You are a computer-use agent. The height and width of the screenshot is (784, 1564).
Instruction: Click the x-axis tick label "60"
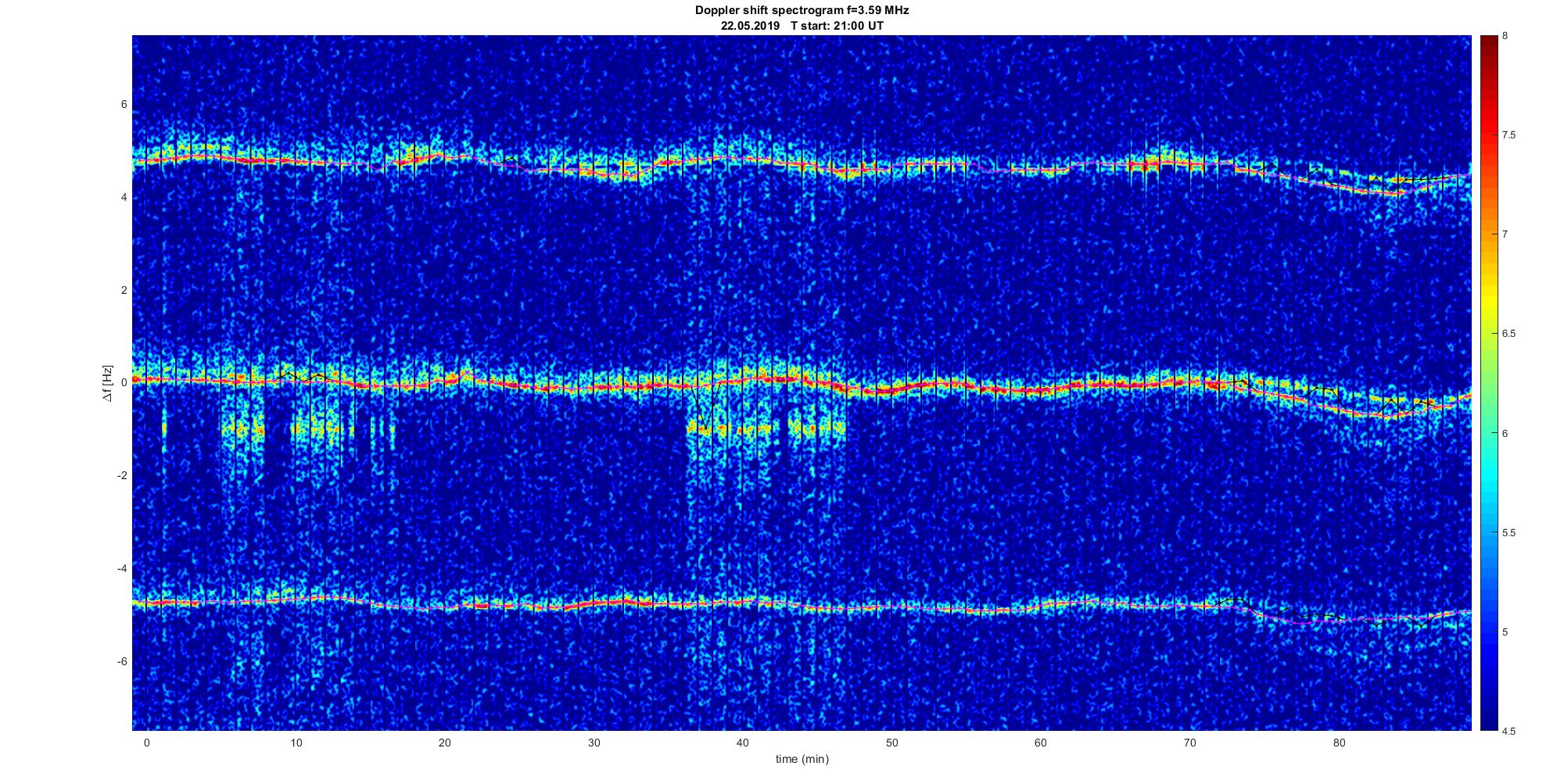pos(1041,743)
